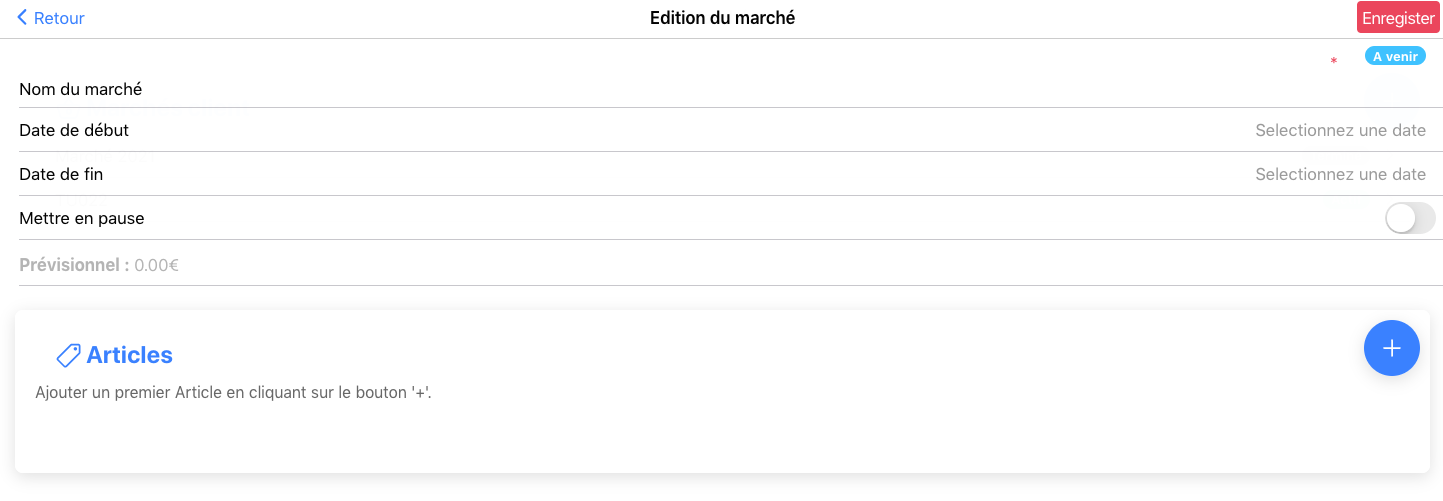Open the Date de fin date picker

point(1339,174)
